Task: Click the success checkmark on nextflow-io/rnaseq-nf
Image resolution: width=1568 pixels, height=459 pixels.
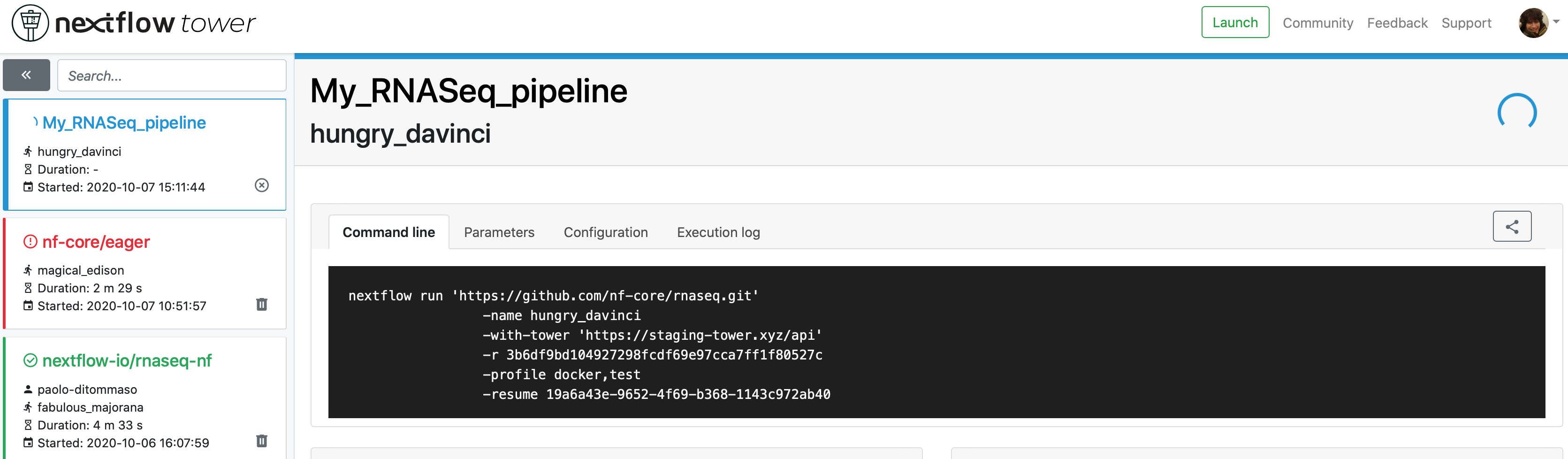Action: tap(30, 360)
